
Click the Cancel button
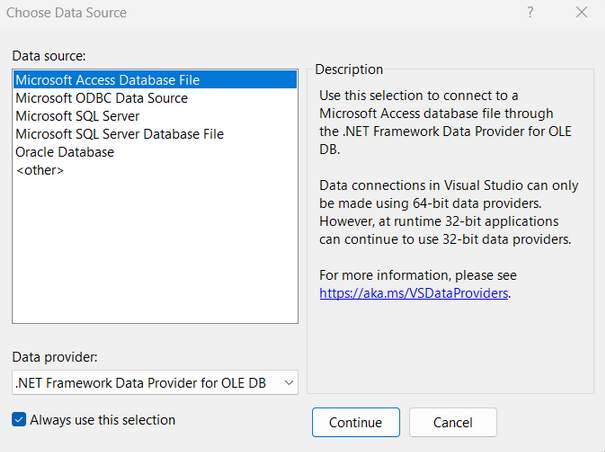tap(452, 422)
